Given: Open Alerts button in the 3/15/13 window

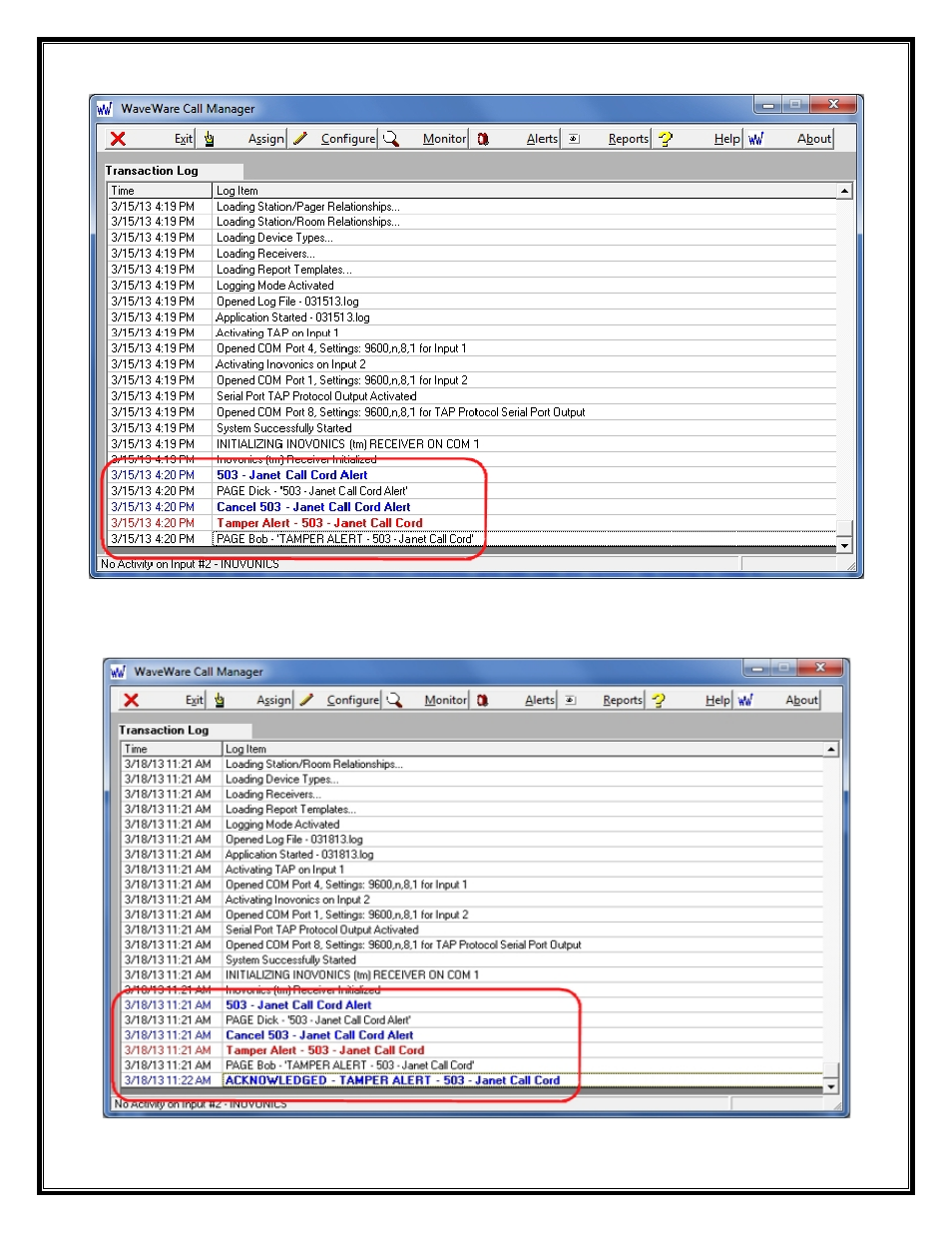Looking at the screenshot, I should (517, 139).
